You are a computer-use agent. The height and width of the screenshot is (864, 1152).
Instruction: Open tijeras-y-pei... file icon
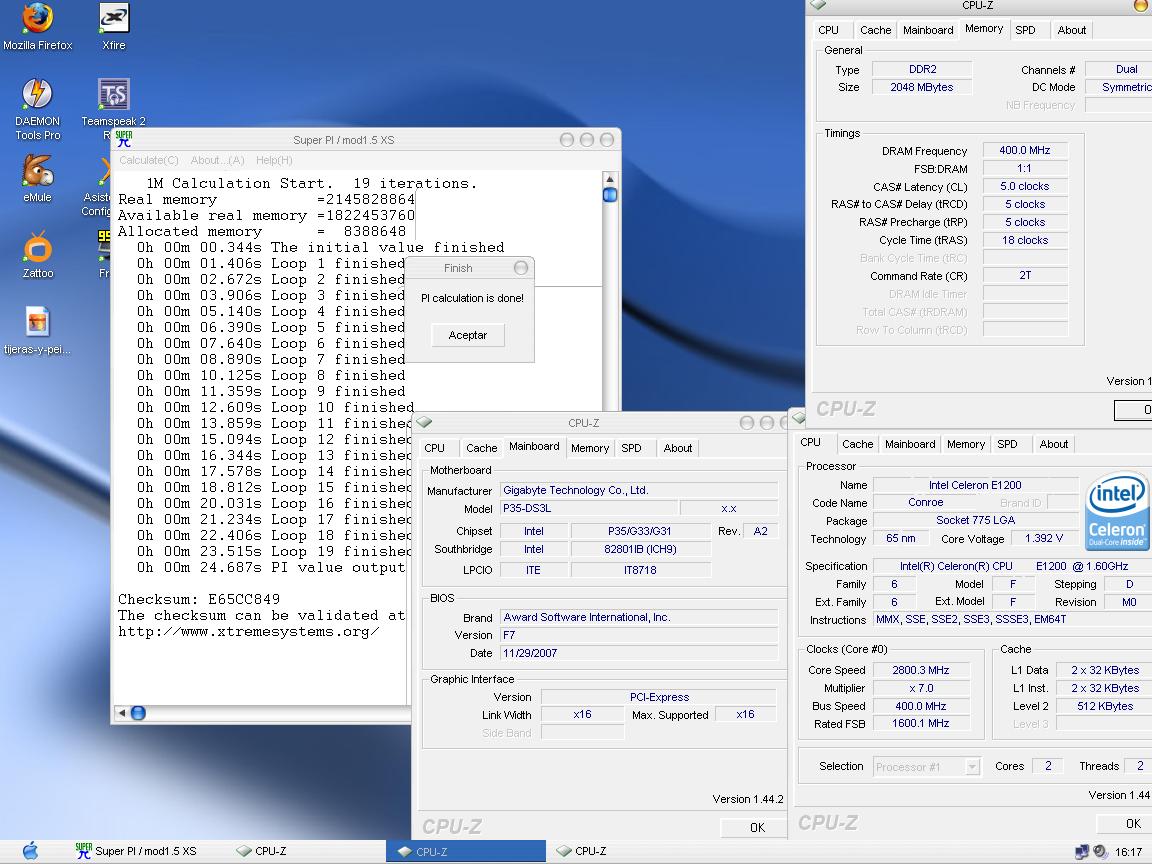tap(37, 331)
